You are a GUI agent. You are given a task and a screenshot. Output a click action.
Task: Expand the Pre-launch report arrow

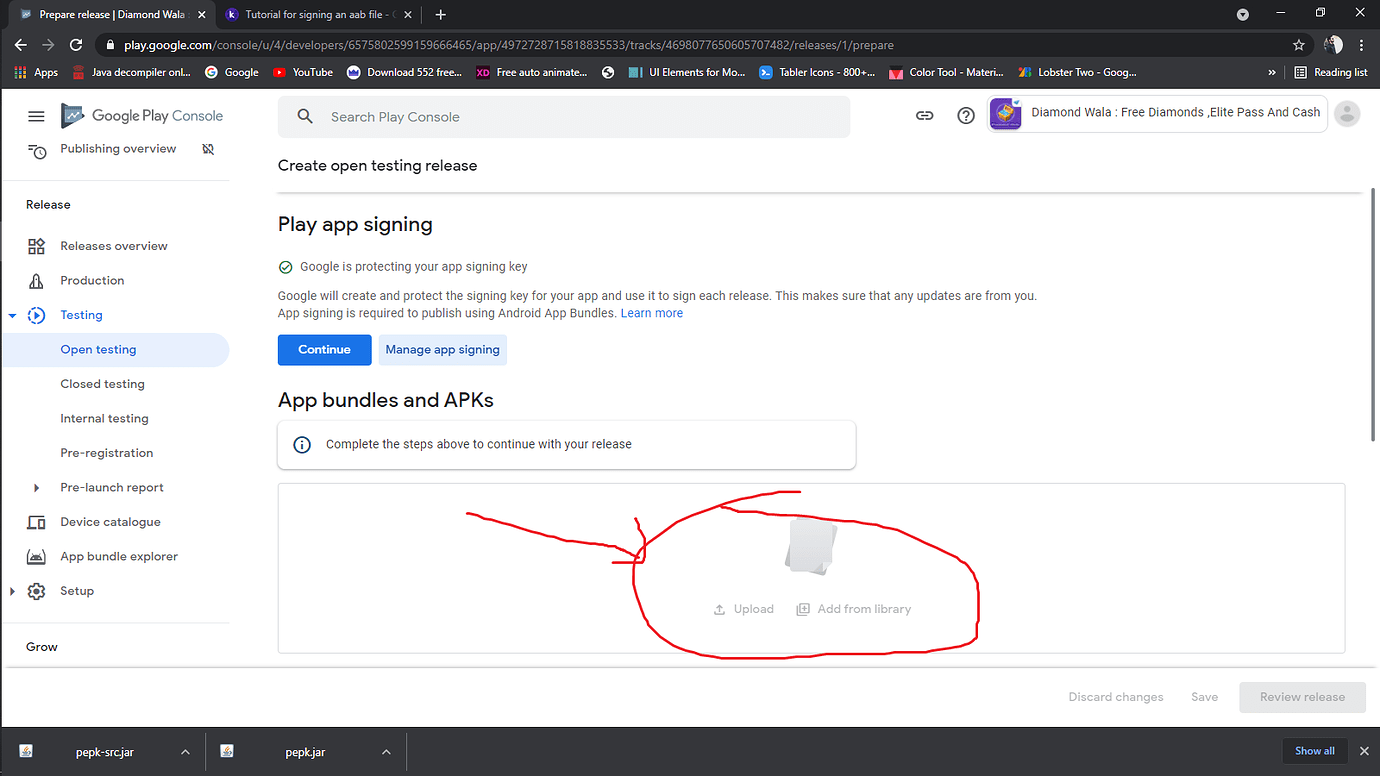[x=37, y=488]
